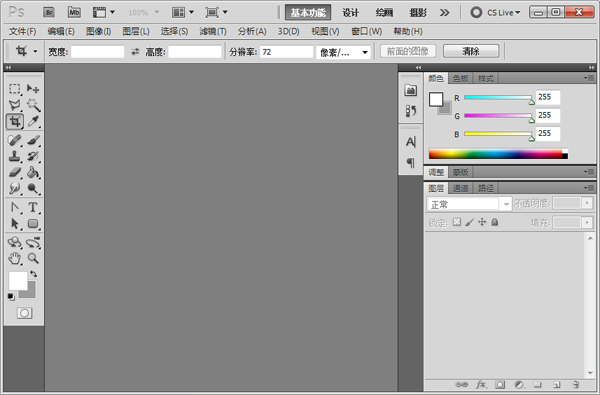Select the Healing Brush tool

pos(15,140)
